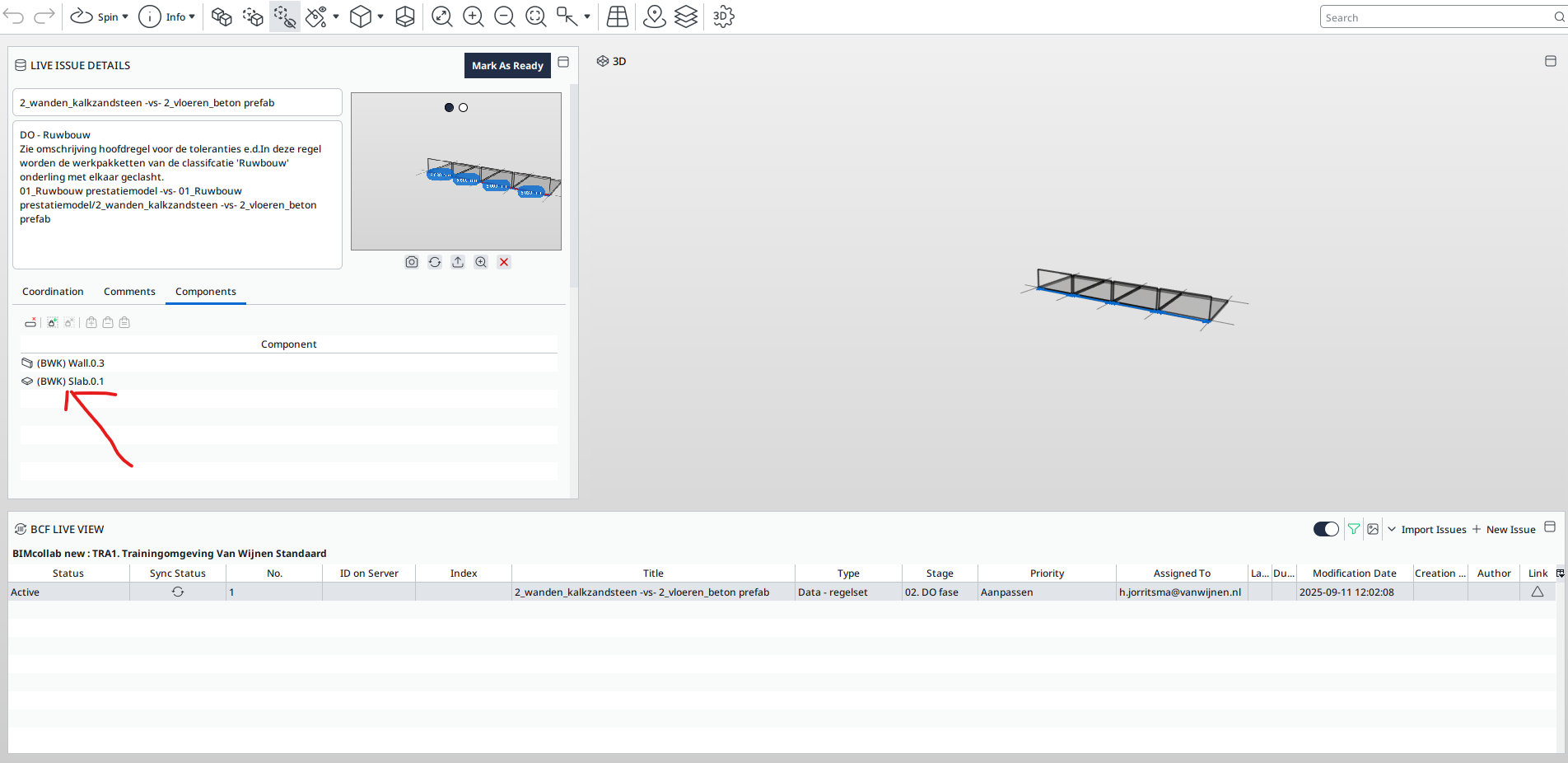
Task: Toggle the grid floor plan icon
Action: 618,16
